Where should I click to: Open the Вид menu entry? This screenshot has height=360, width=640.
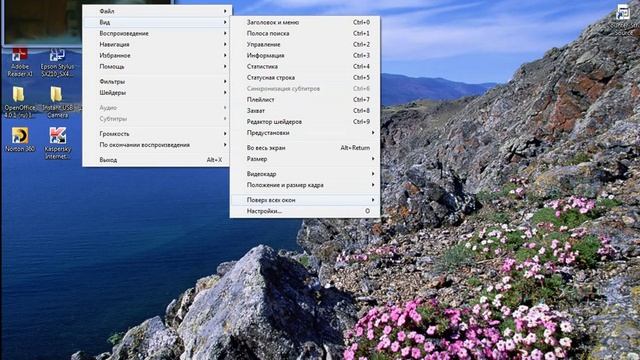pos(157,22)
